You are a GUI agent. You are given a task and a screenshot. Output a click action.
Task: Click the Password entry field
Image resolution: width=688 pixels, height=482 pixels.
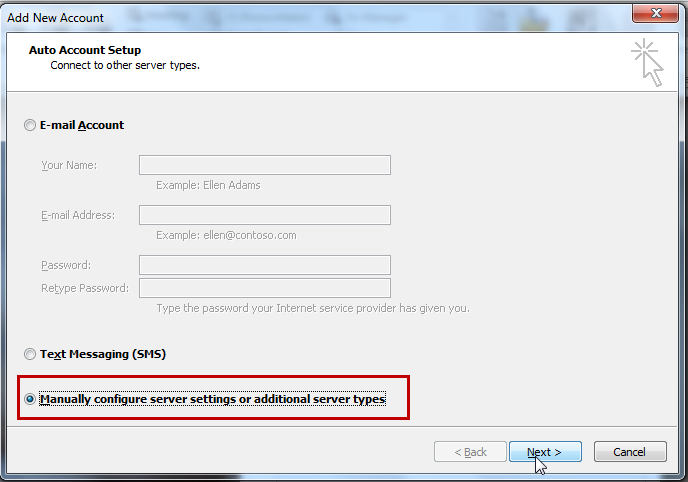tap(264, 265)
